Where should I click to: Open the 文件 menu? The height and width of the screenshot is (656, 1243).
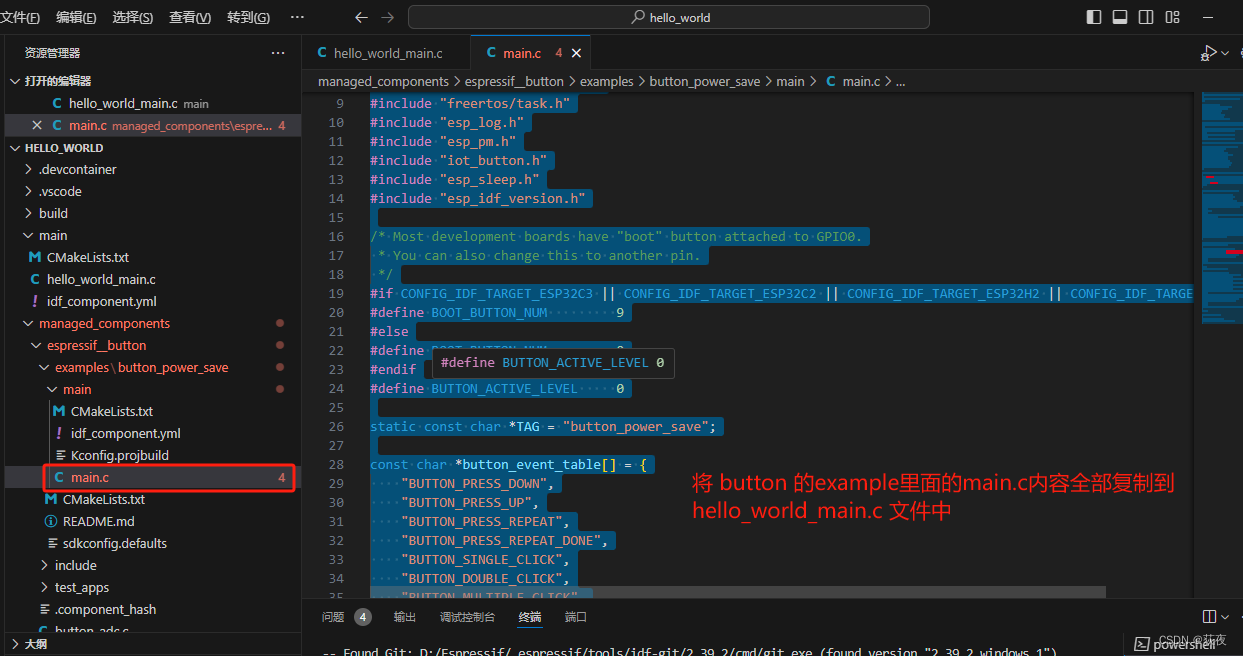pos(20,17)
